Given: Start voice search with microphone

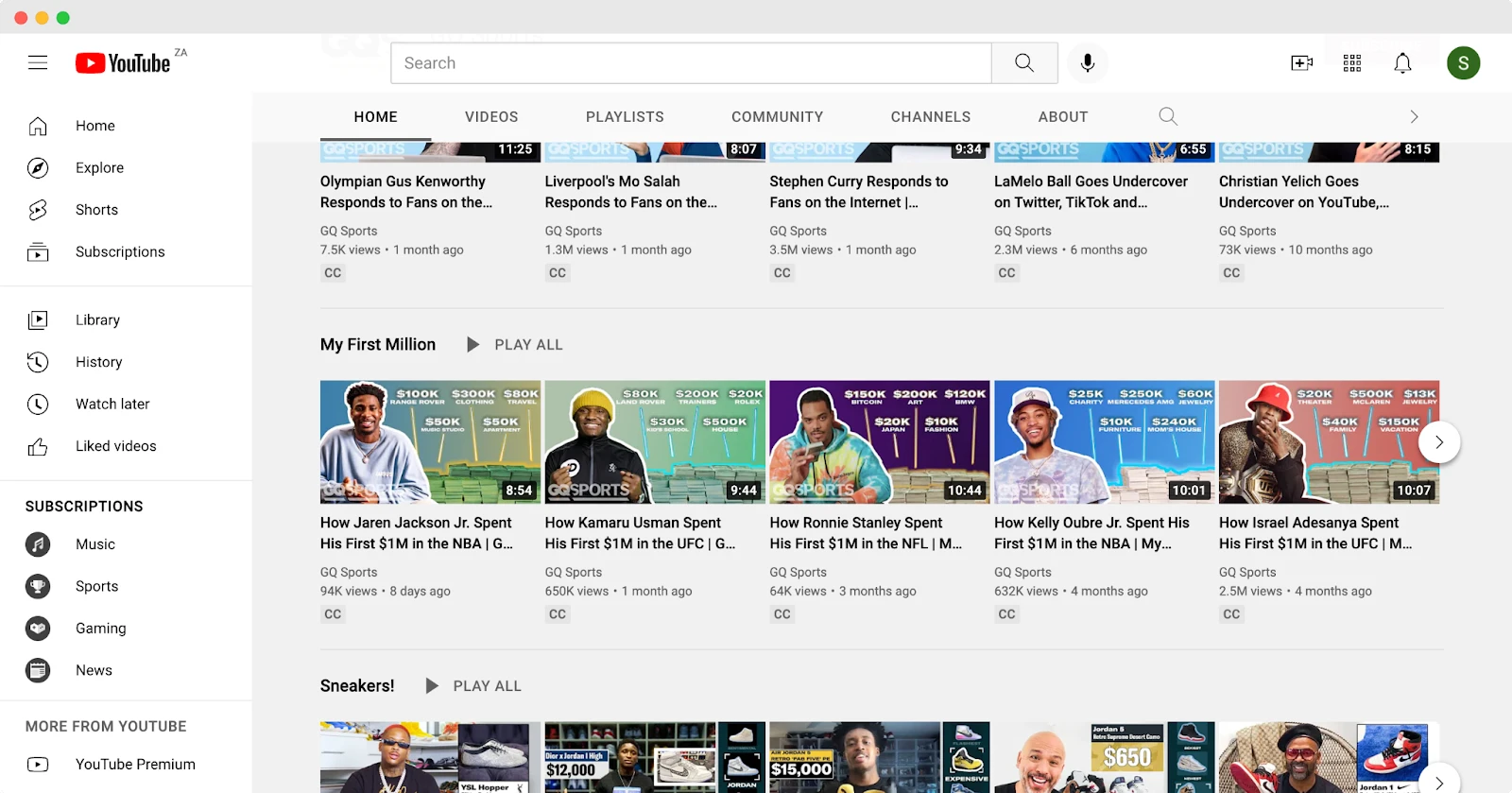Looking at the screenshot, I should click(1088, 63).
